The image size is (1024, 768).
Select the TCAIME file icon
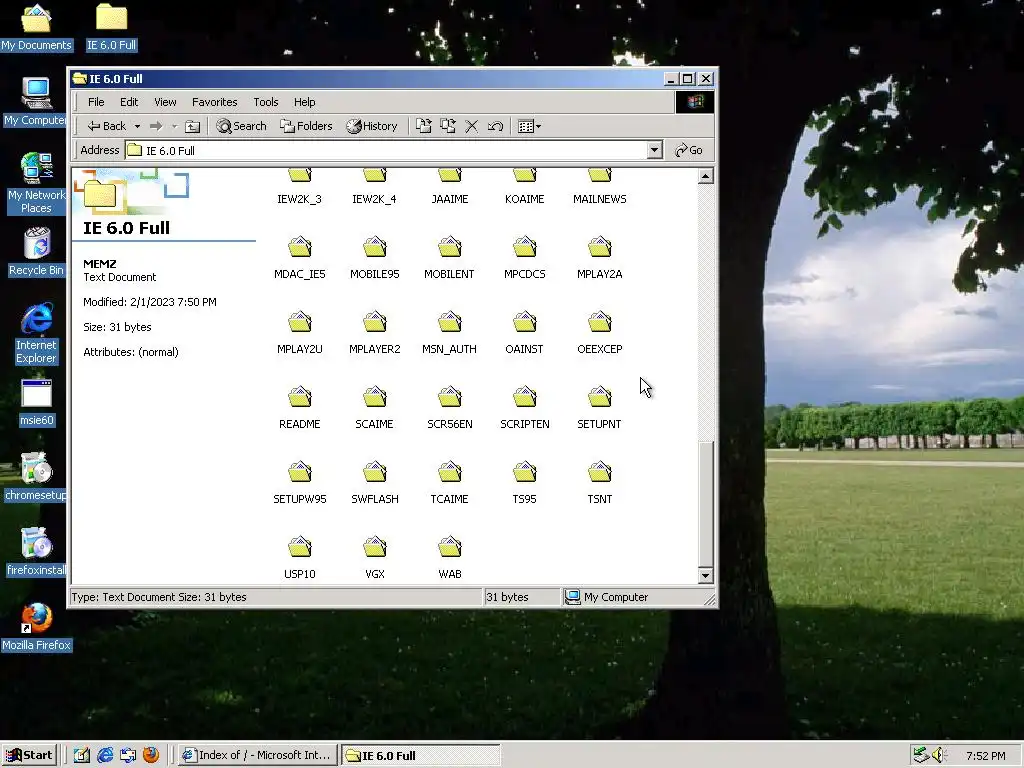(x=449, y=473)
